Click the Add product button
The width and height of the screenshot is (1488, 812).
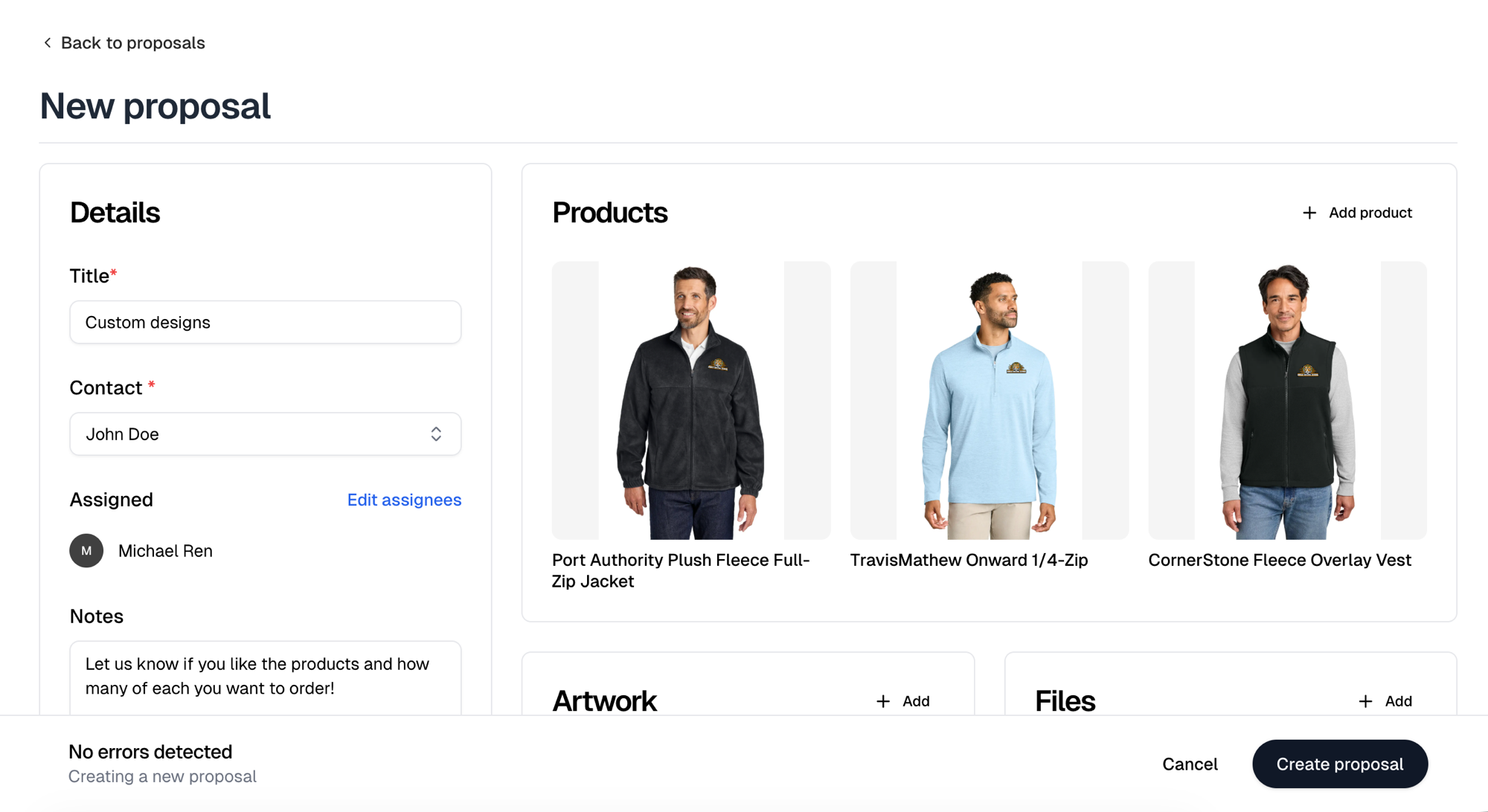click(x=1357, y=213)
